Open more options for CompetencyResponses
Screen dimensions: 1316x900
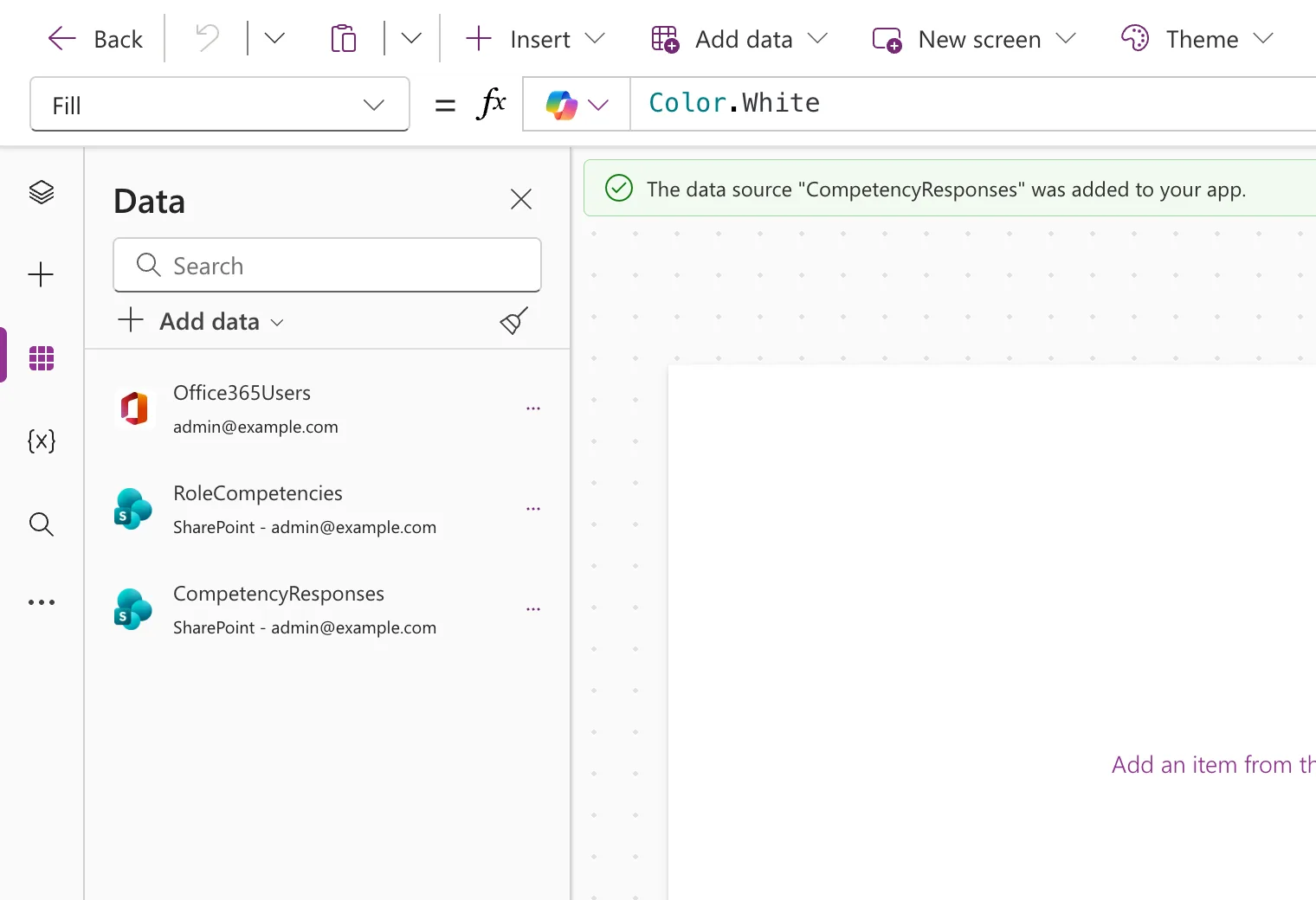(x=533, y=609)
